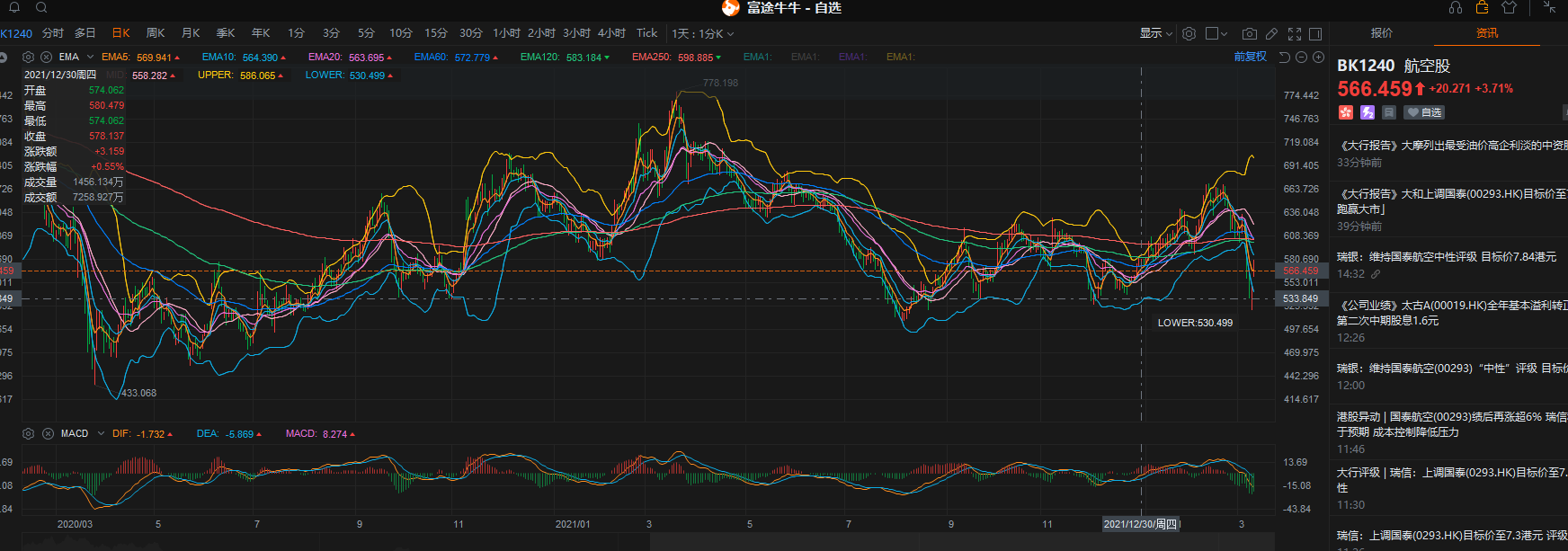
Task: Expand the EMA indicator dropdown
Action: pos(90,57)
